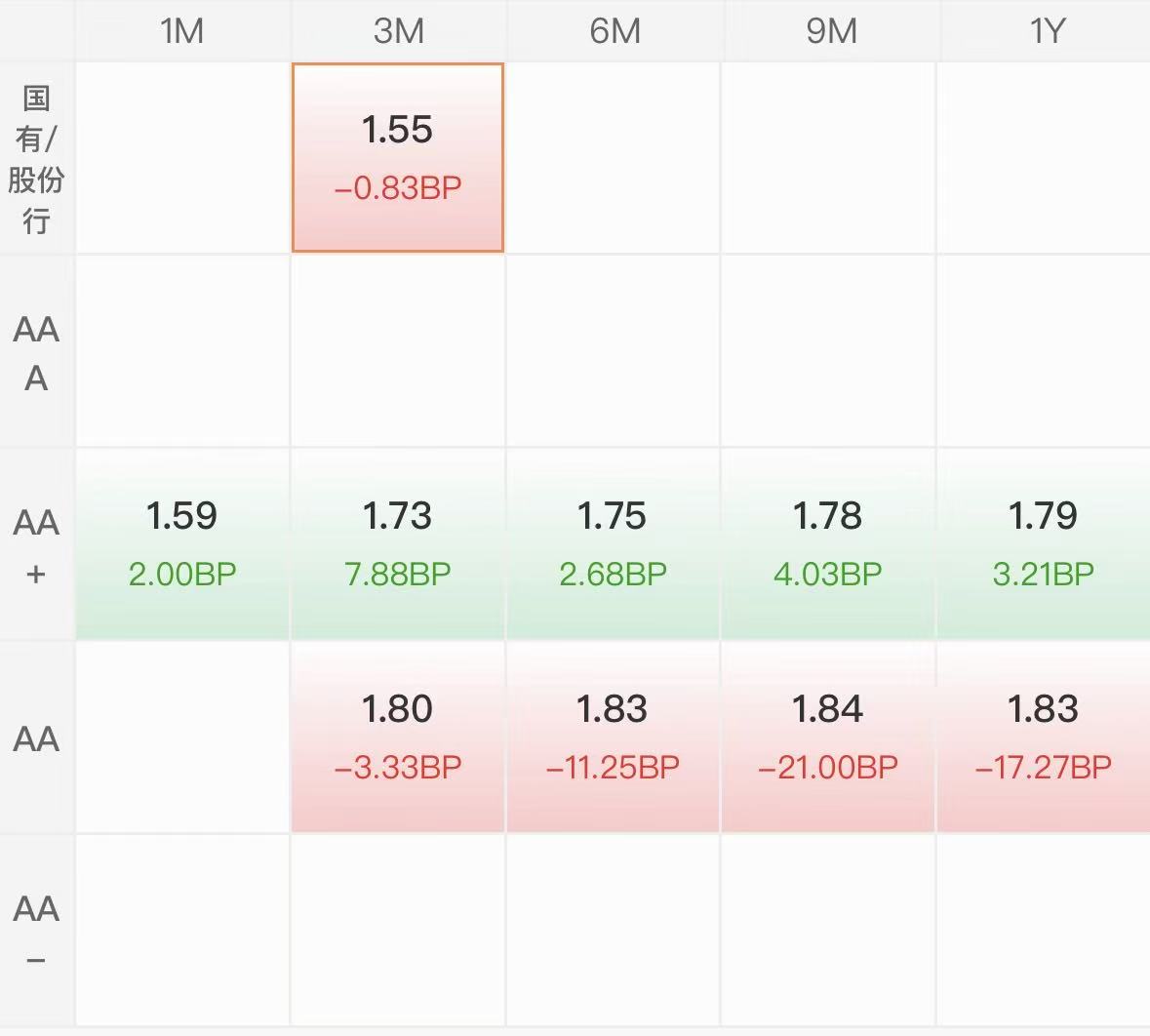Select the AA+ row header

36,545
